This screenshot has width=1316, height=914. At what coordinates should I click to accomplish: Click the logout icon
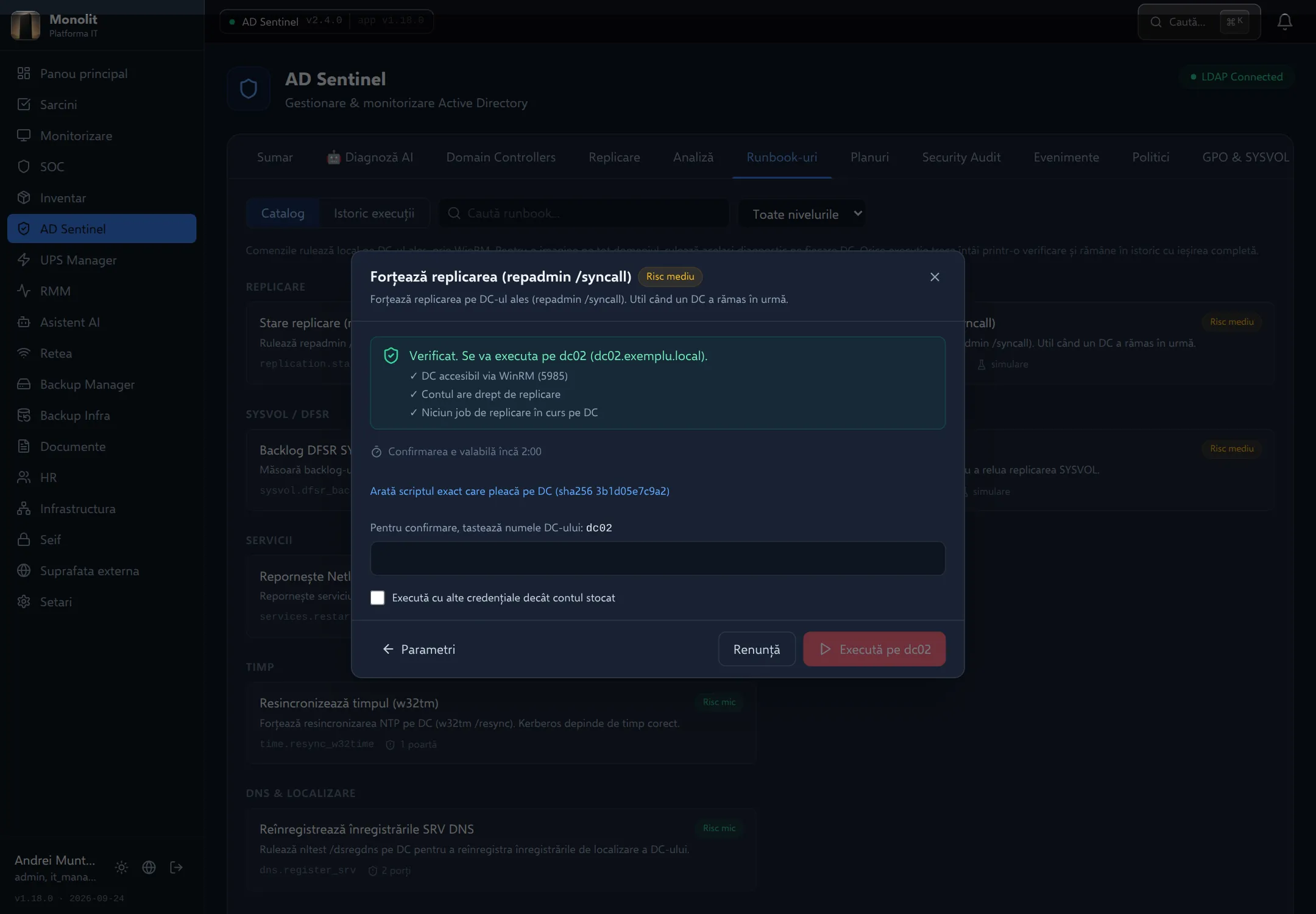pos(176,867)
